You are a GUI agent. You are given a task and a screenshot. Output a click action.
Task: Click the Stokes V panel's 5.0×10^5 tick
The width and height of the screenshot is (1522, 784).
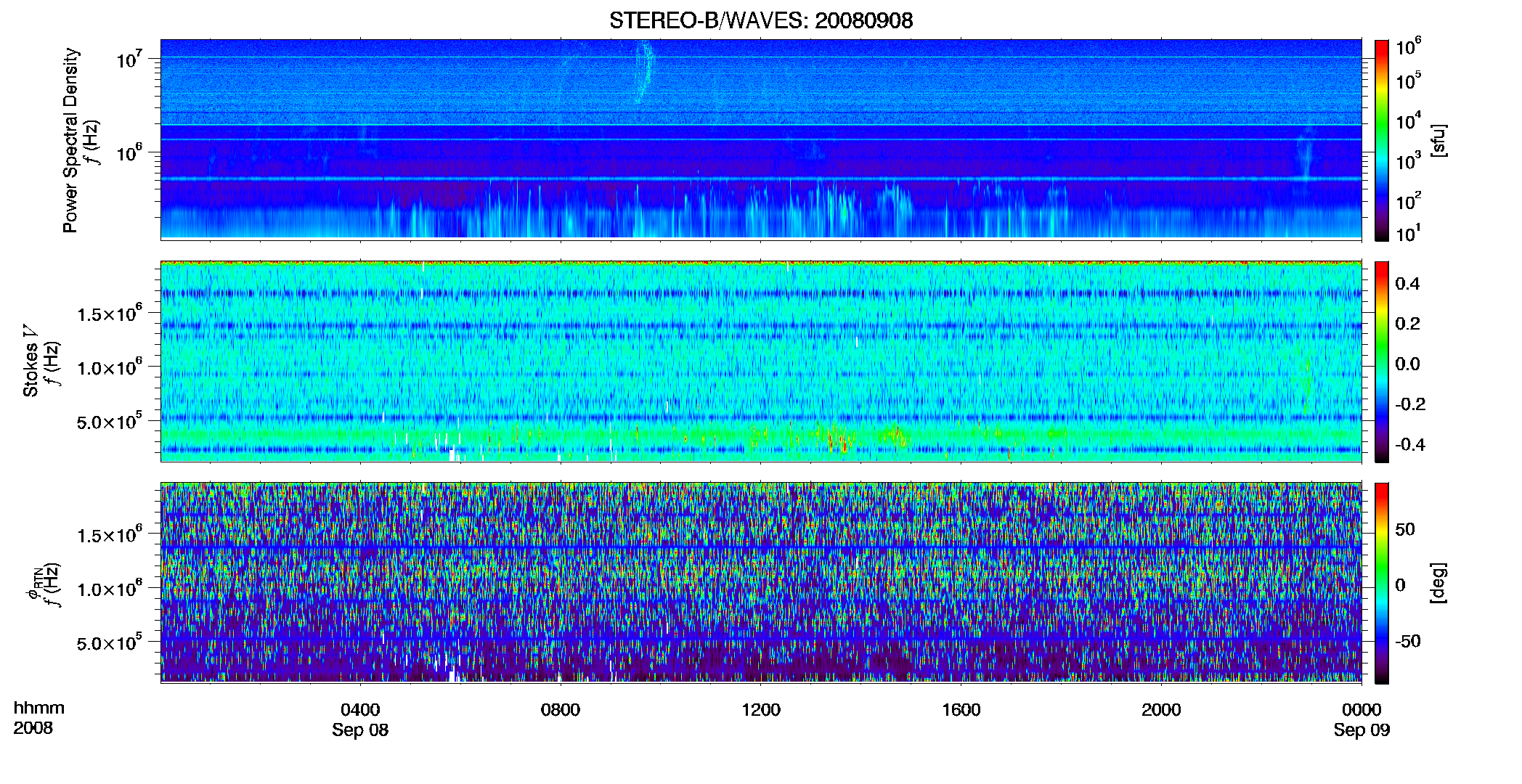(110, 421)
